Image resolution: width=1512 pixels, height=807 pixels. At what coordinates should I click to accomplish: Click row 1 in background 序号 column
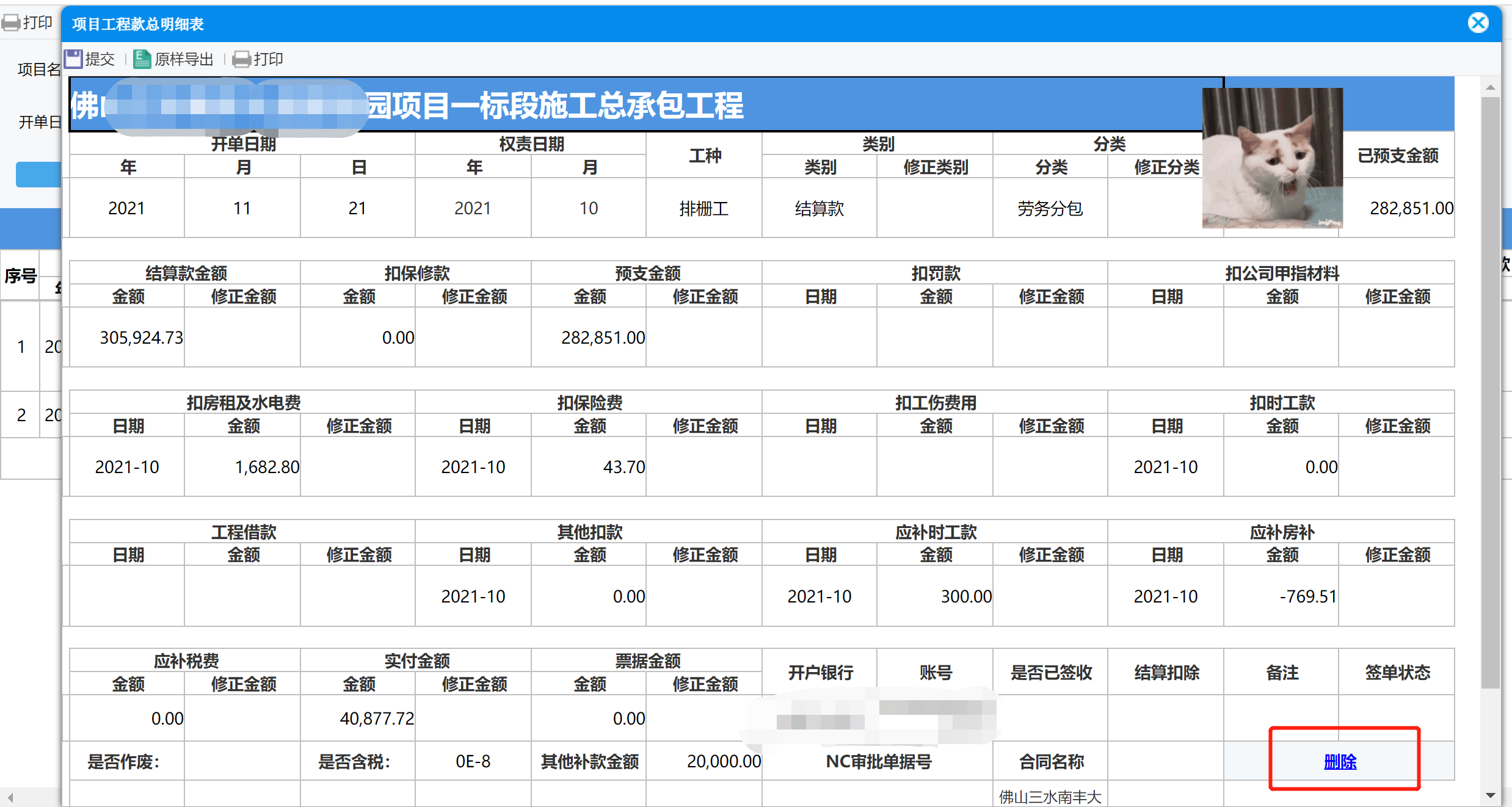tap(21, 346)
